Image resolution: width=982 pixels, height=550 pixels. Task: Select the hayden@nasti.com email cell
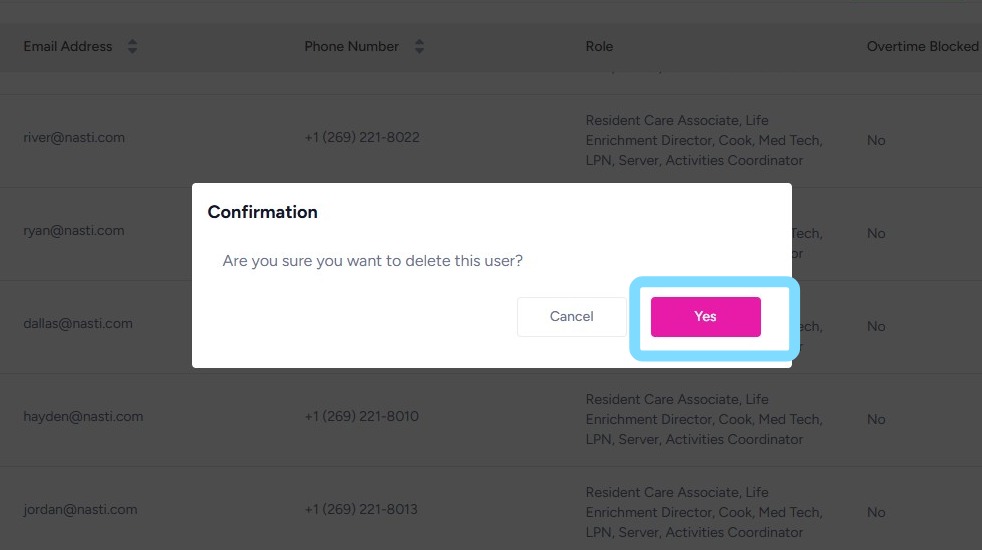point(83,417)
